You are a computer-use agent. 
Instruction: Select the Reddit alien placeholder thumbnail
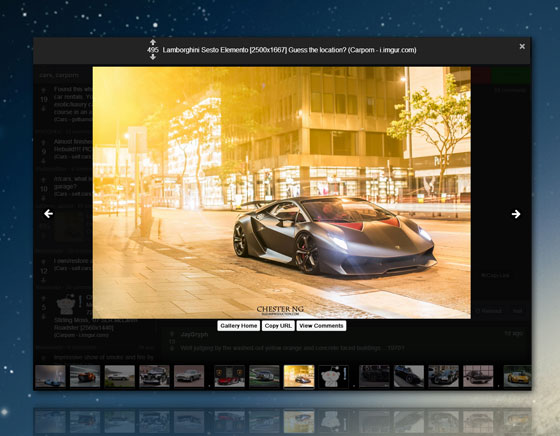point(333,376)
